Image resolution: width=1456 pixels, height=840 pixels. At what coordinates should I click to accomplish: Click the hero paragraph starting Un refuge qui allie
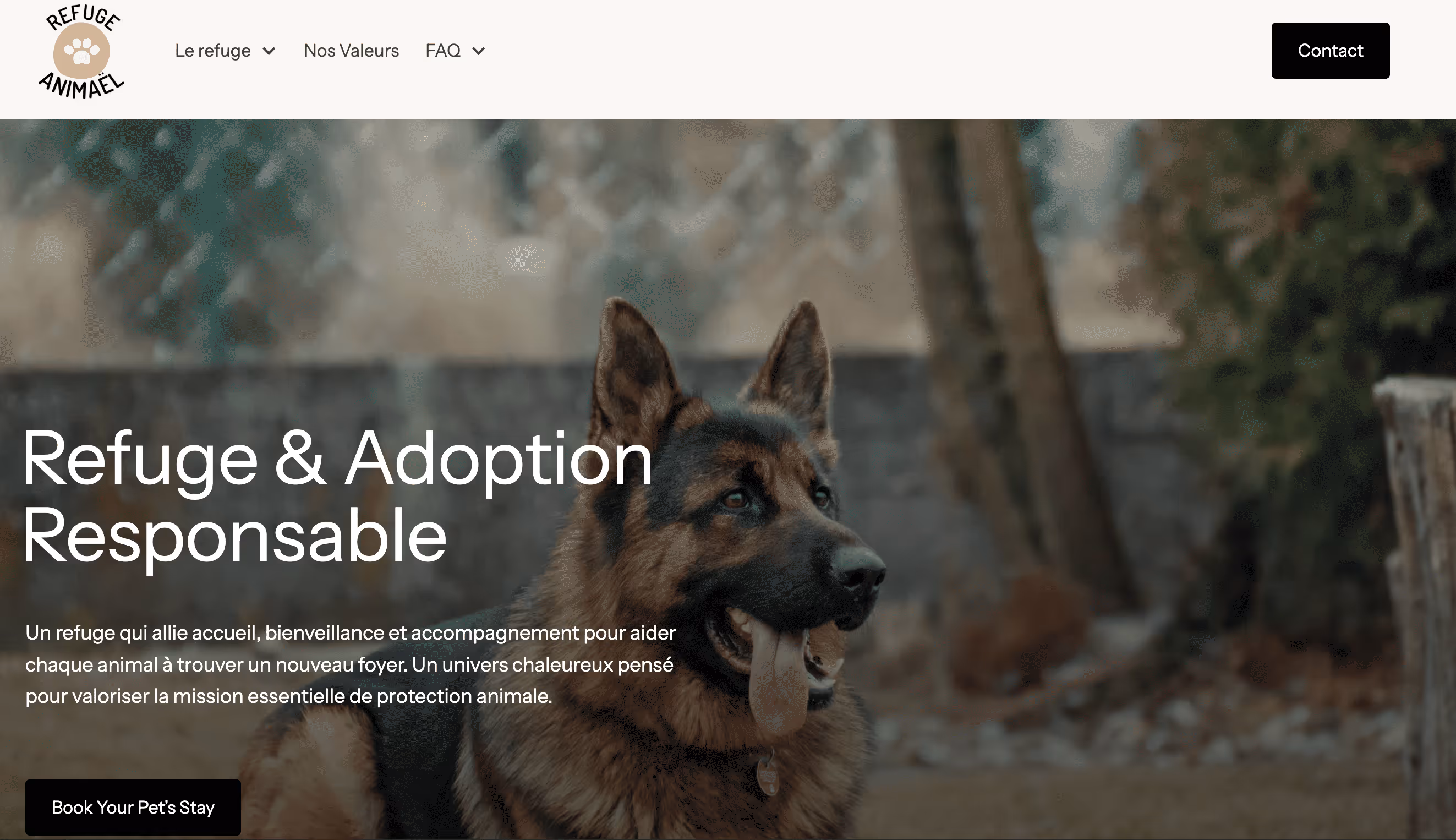point(351,664)
